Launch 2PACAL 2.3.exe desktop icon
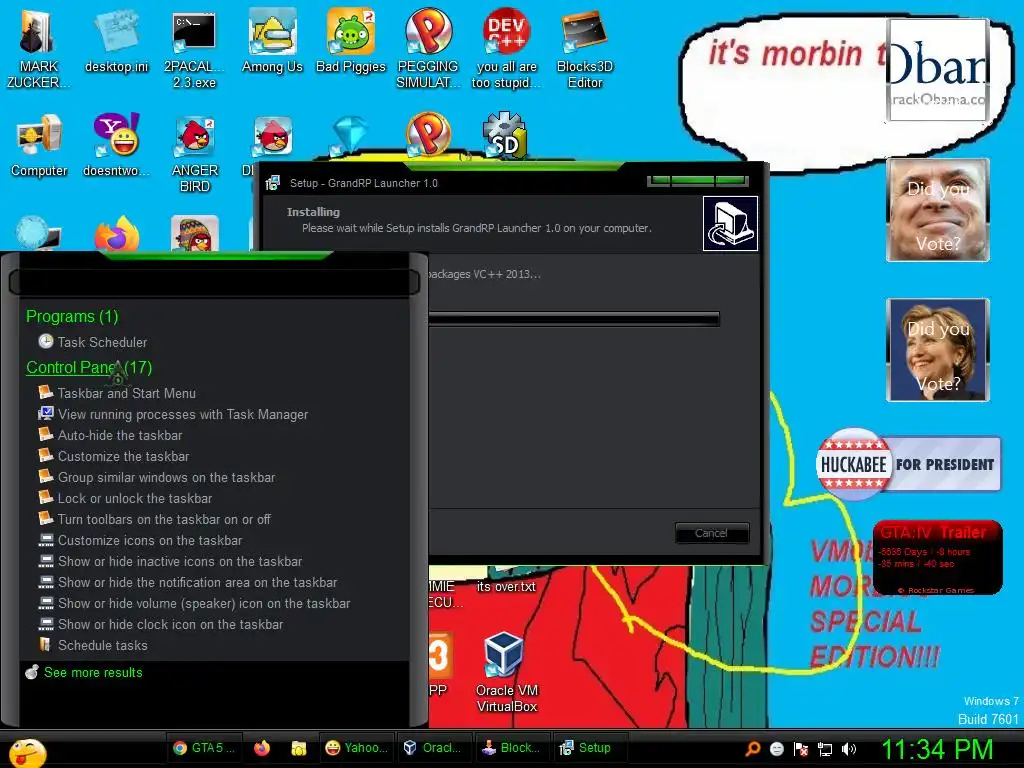 pyautogui.click(x=194, y=49)
